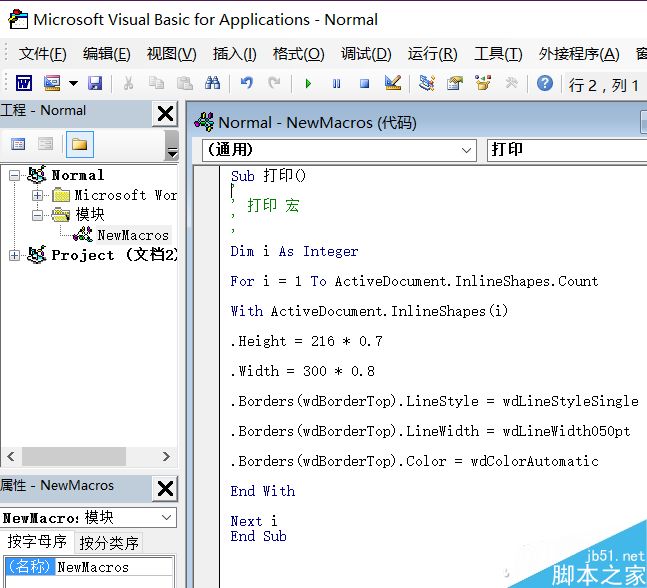Open Project Explorer toolbar icon
Viewport: 647px width, 588px height.
click(427, 83)
